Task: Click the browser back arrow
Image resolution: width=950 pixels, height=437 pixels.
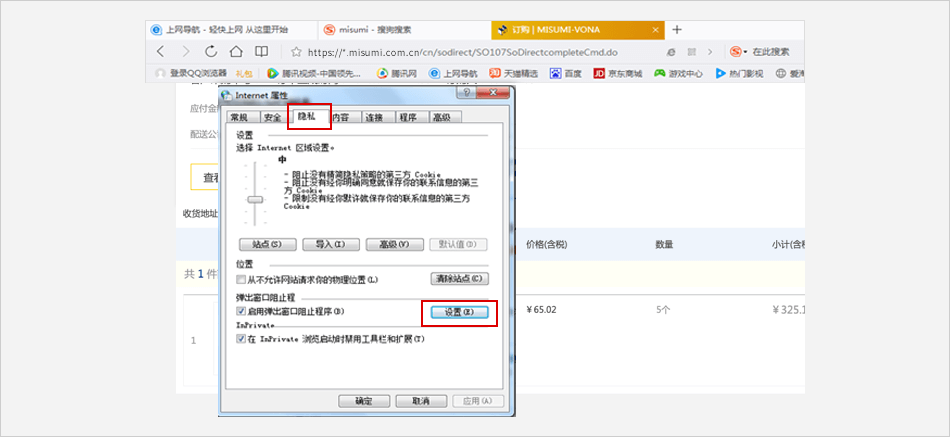Action: click(x=160, y=51)
